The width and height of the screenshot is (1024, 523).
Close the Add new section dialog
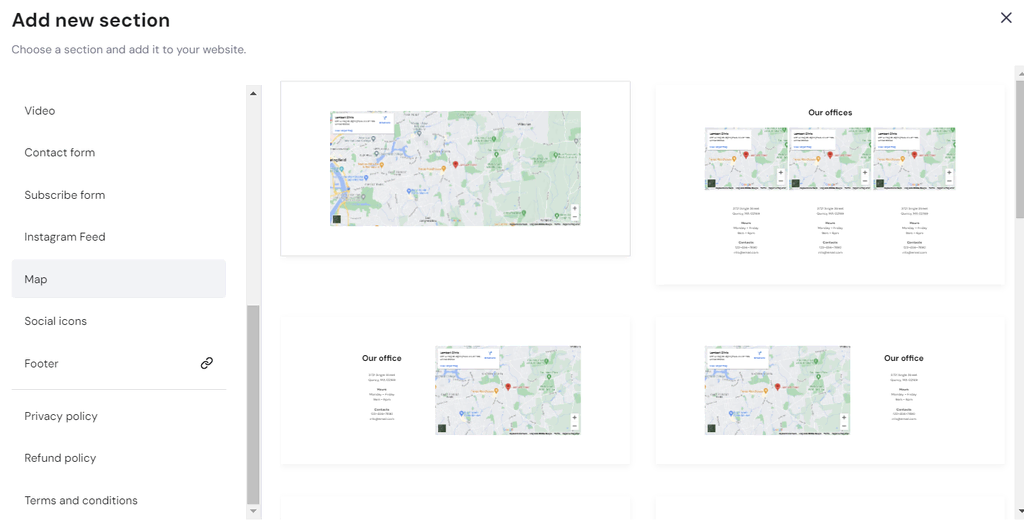coord(1006,18)
